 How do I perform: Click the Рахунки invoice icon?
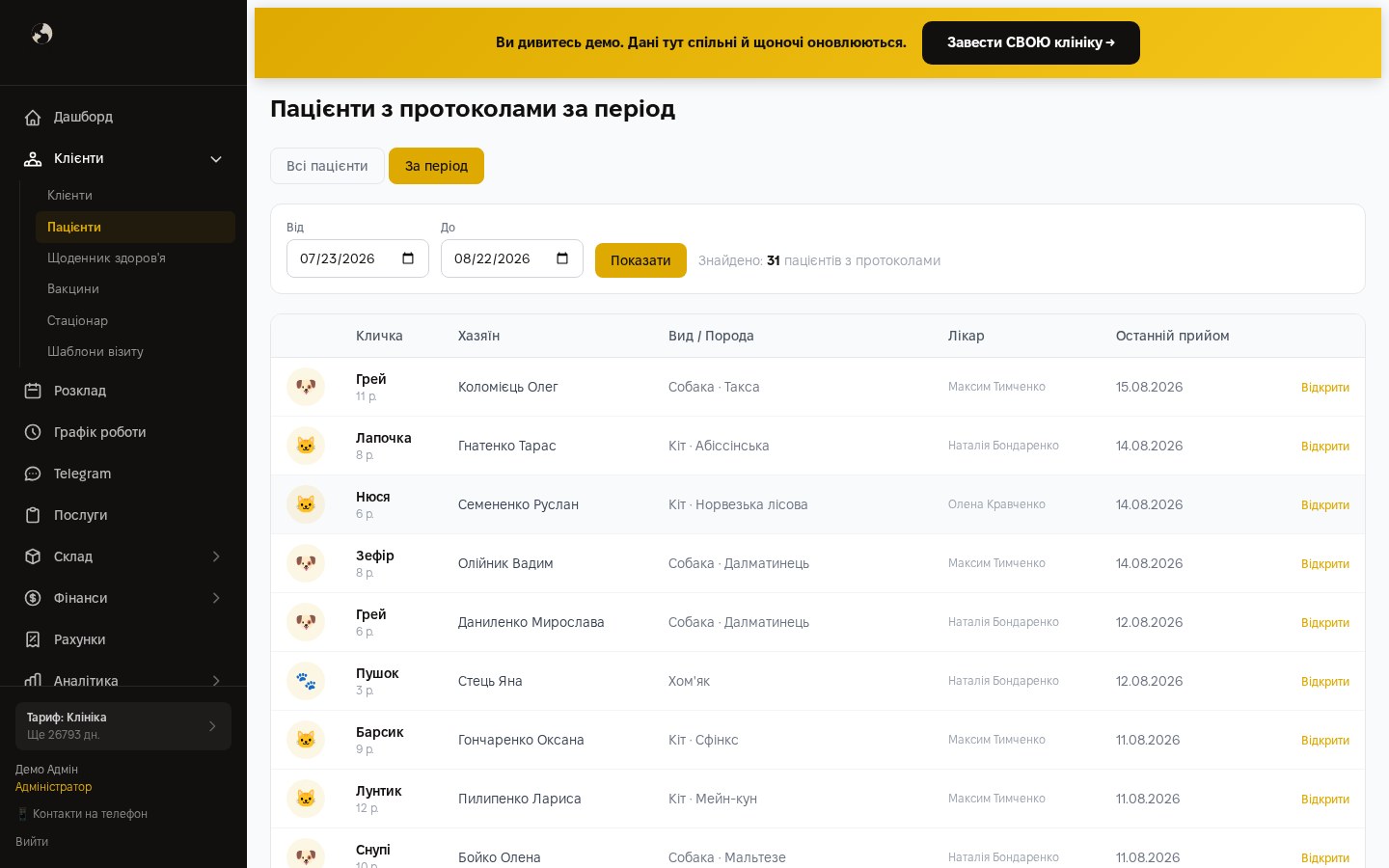(33, 639)
